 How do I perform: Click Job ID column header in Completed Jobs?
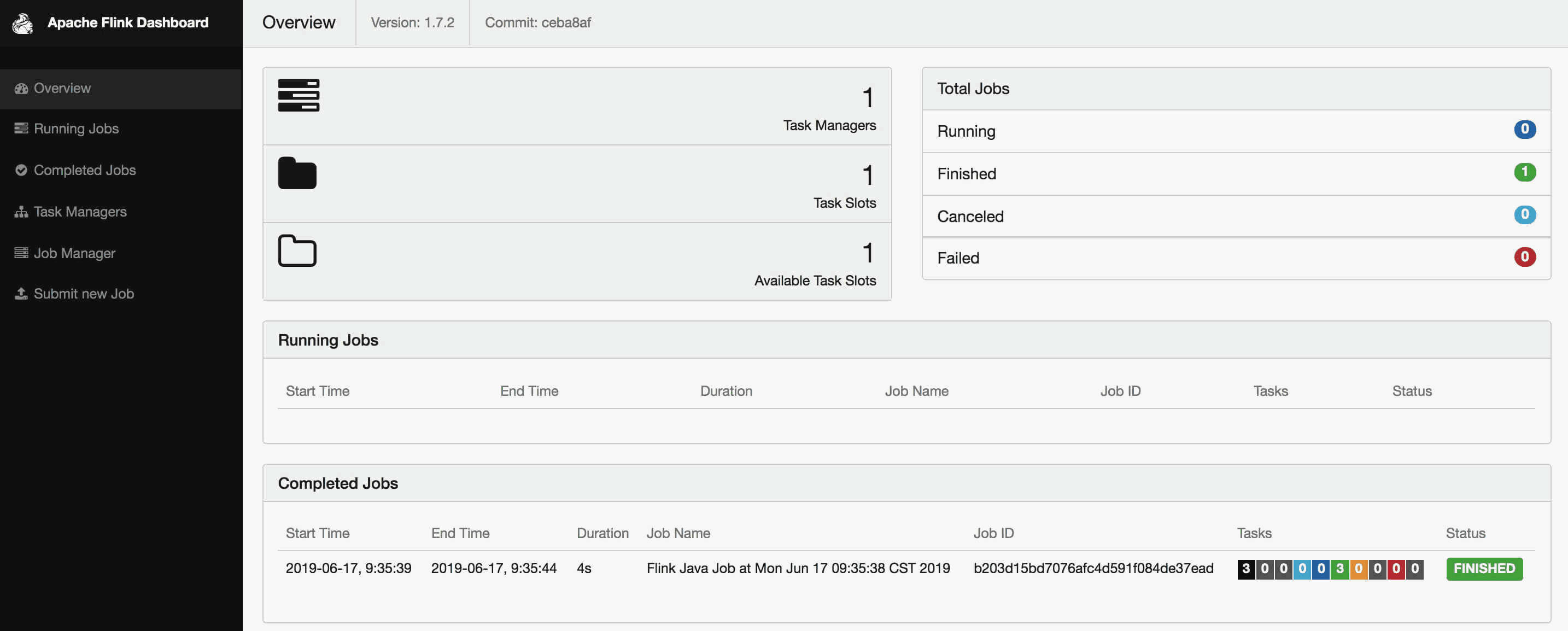tap(993, 534)
